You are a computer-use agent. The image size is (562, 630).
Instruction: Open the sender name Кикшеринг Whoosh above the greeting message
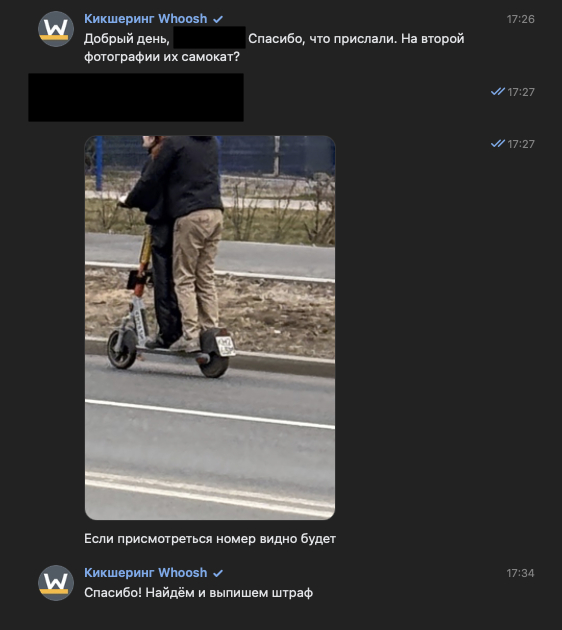pyautogui.click(x=145, y=19)
